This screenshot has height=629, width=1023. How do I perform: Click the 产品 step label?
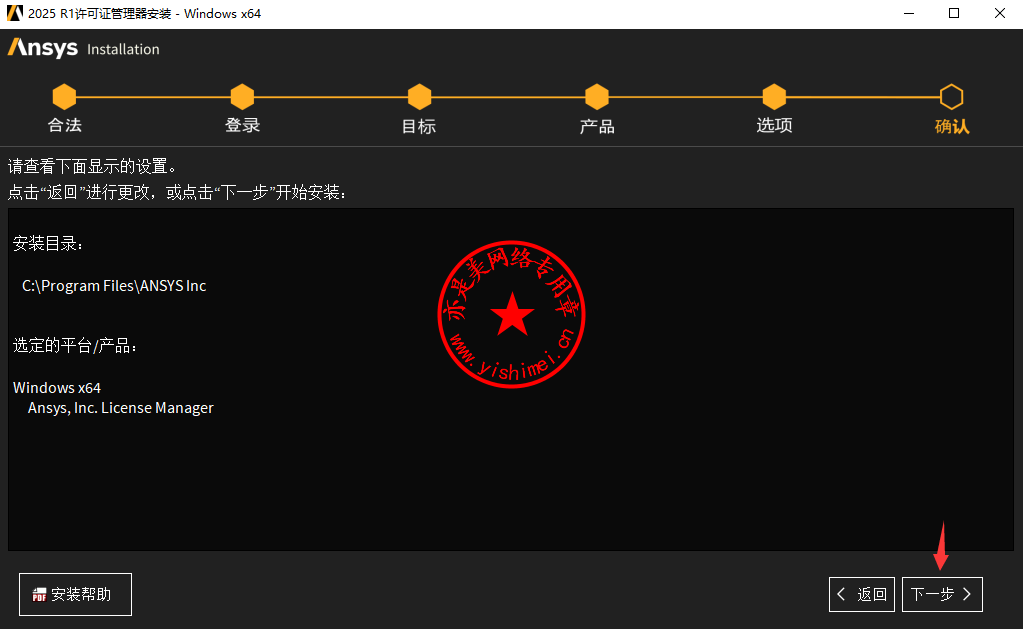597,126
